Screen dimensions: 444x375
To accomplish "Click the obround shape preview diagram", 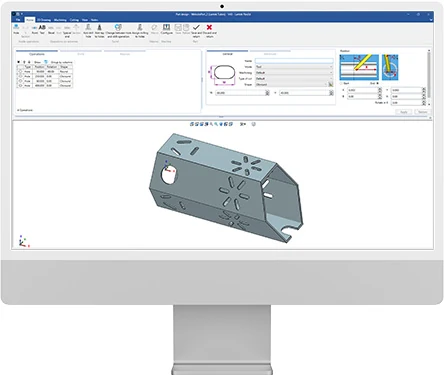I will 222,74.
